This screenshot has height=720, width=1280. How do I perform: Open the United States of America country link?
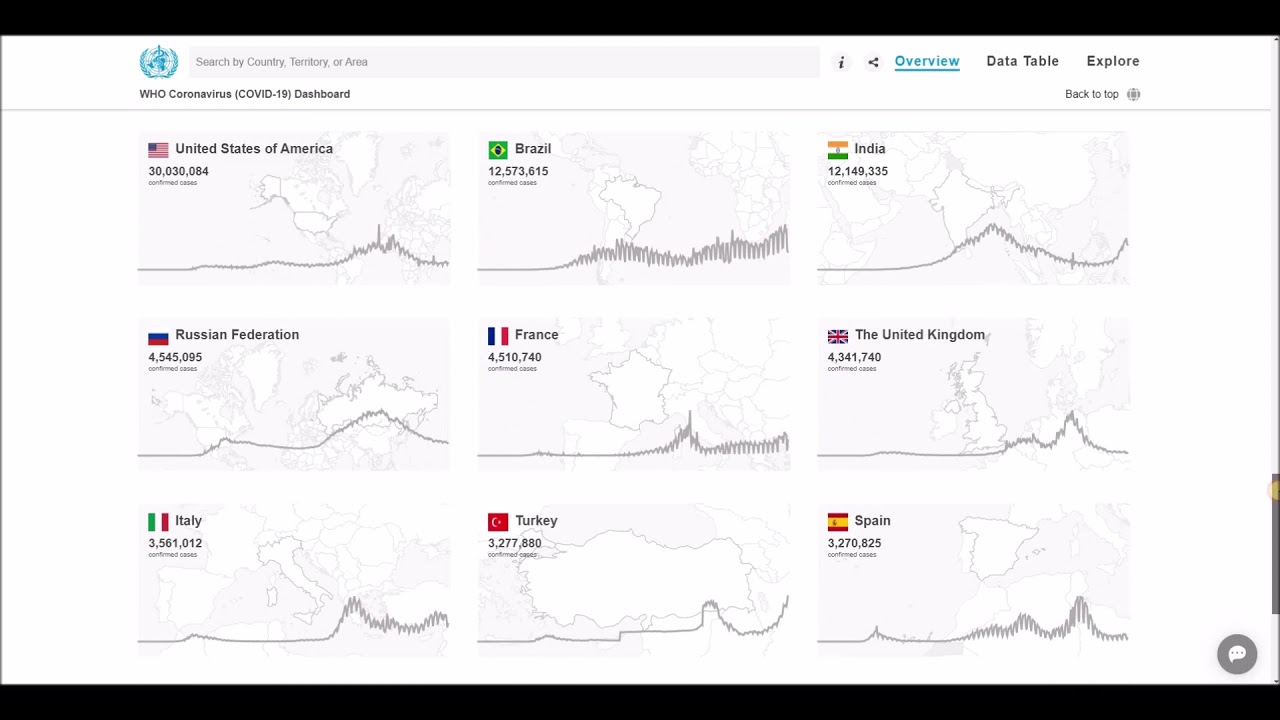coord(254,149)
